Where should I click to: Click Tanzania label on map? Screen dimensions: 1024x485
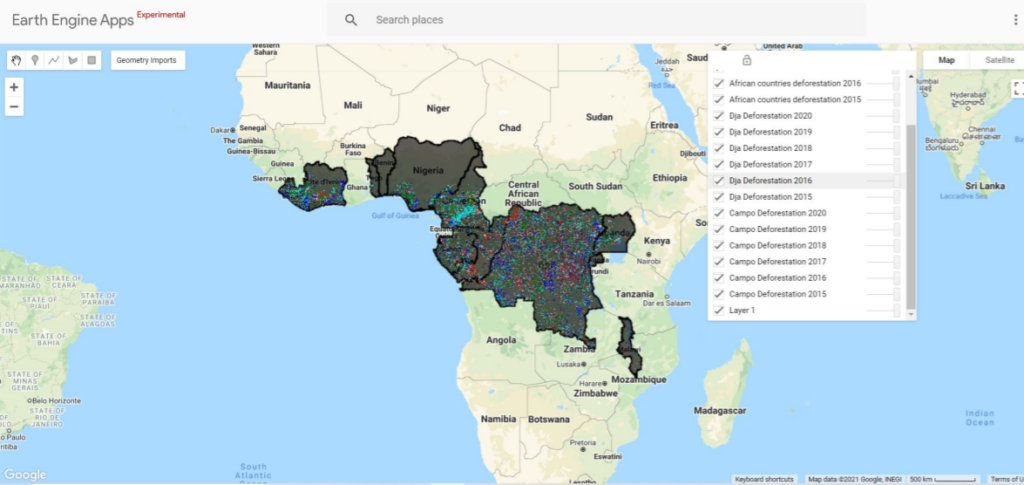[633, 294]
